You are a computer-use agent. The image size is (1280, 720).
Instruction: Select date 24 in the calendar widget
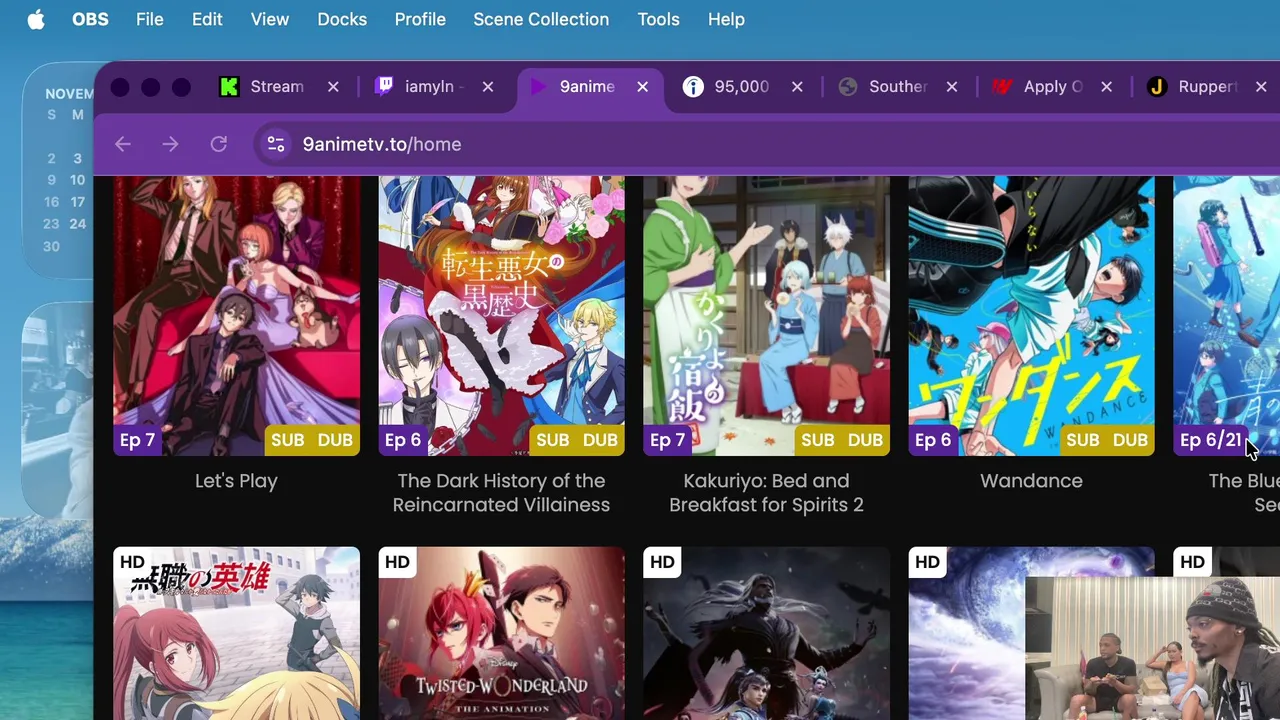[x=77, y=224]
